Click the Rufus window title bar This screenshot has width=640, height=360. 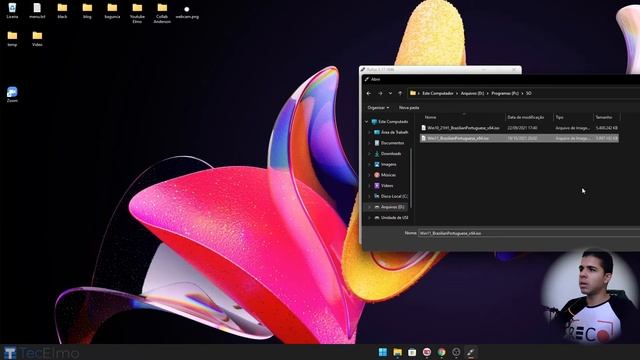[440, 70]
